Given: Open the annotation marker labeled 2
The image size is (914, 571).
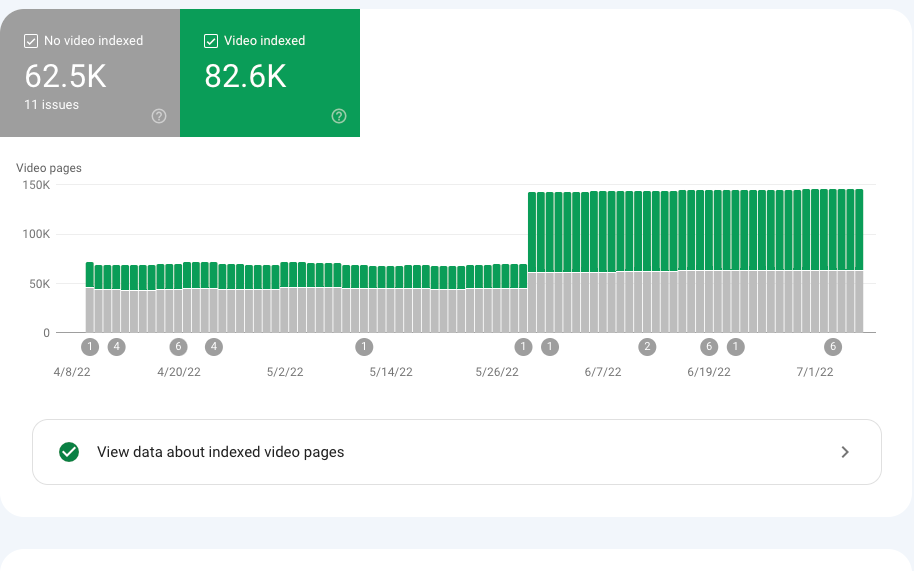Looking at the screenshot, I should (648, 347).
